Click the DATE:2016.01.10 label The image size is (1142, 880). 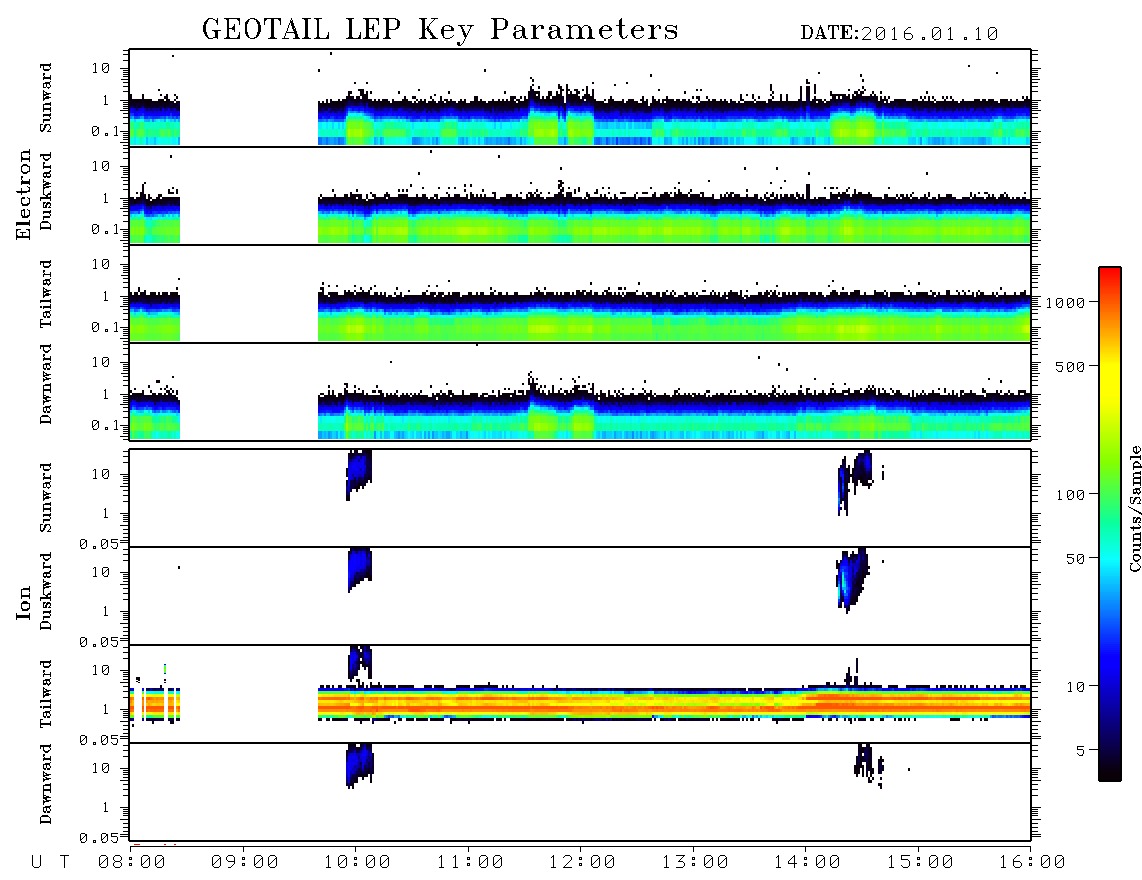(x=899, y=34)
